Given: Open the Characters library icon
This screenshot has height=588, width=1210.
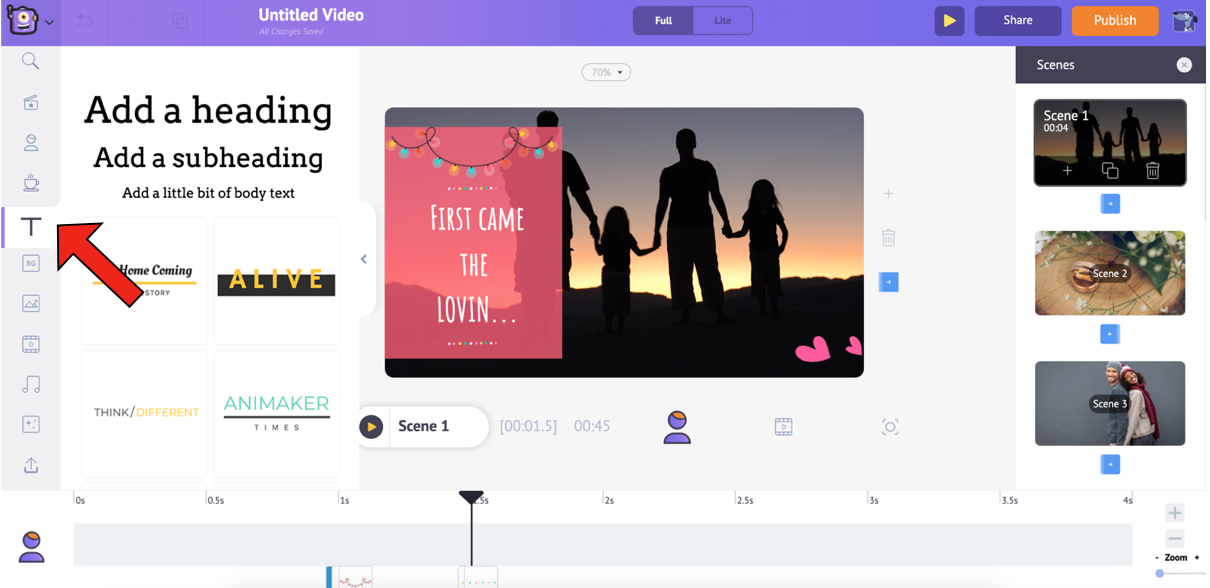Looking at the screenshot, I should pos(31,143).
